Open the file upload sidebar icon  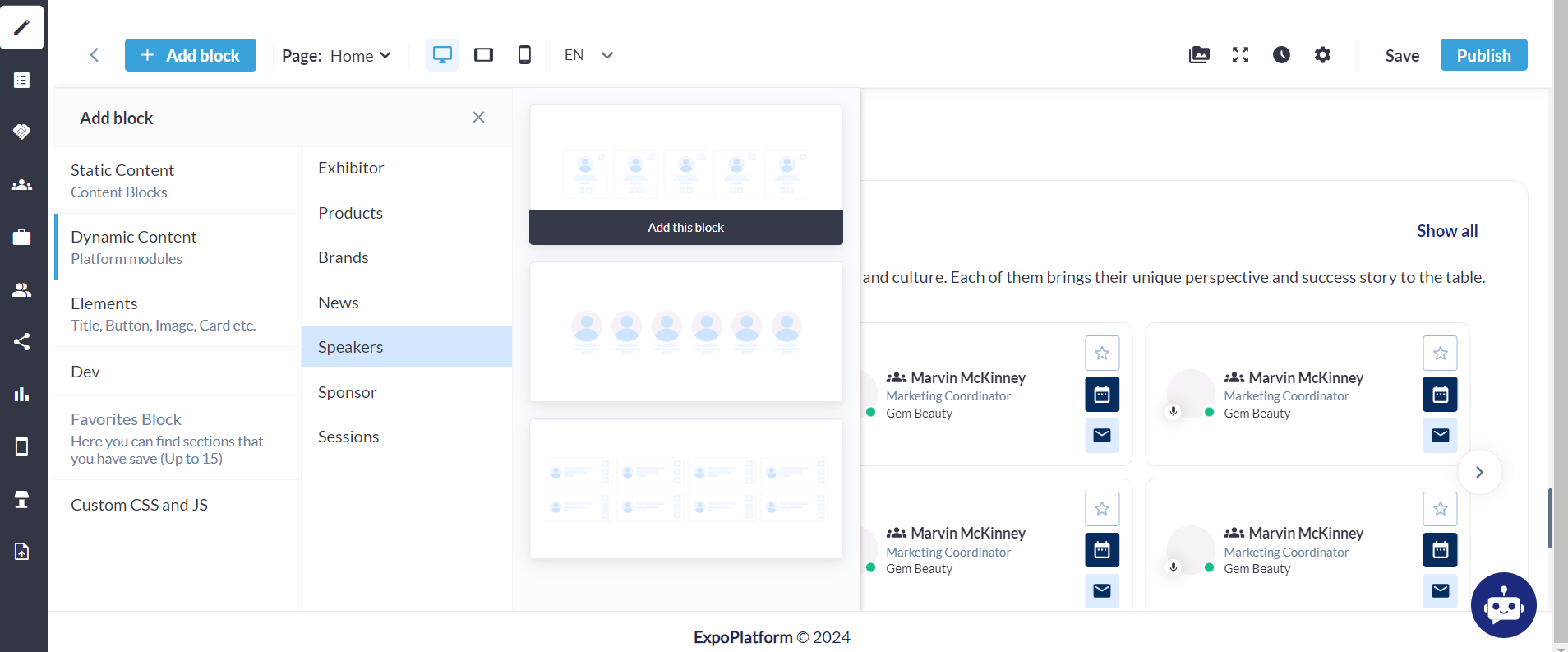(22, 551)
